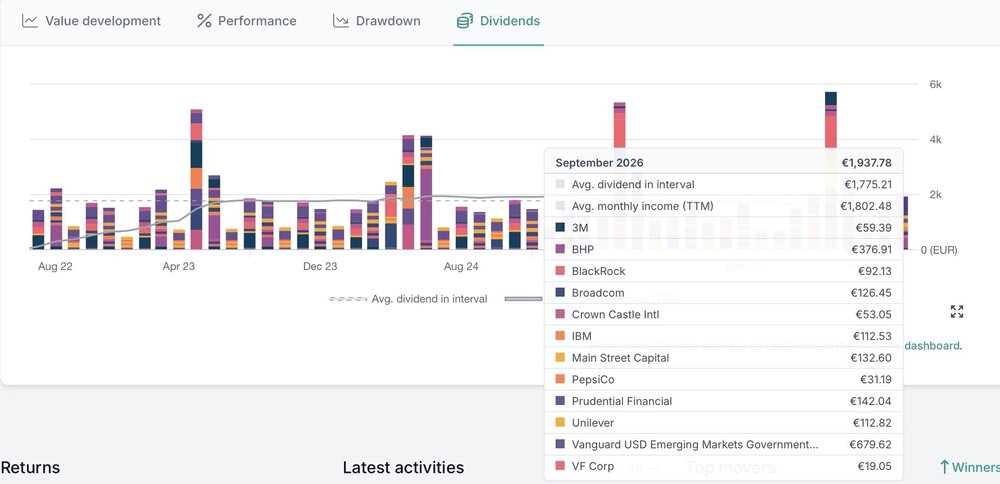Click the Apr 23 axis label
This screenshot has height=484, width=1000.
tap(179, 267)
